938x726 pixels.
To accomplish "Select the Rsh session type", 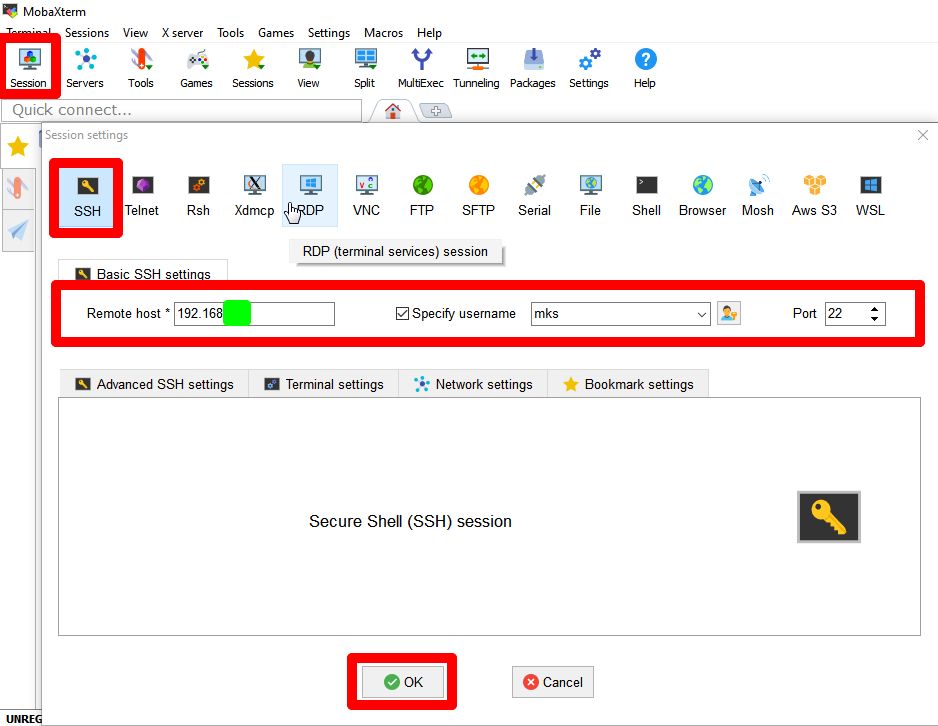I will (x=198, y=196).
